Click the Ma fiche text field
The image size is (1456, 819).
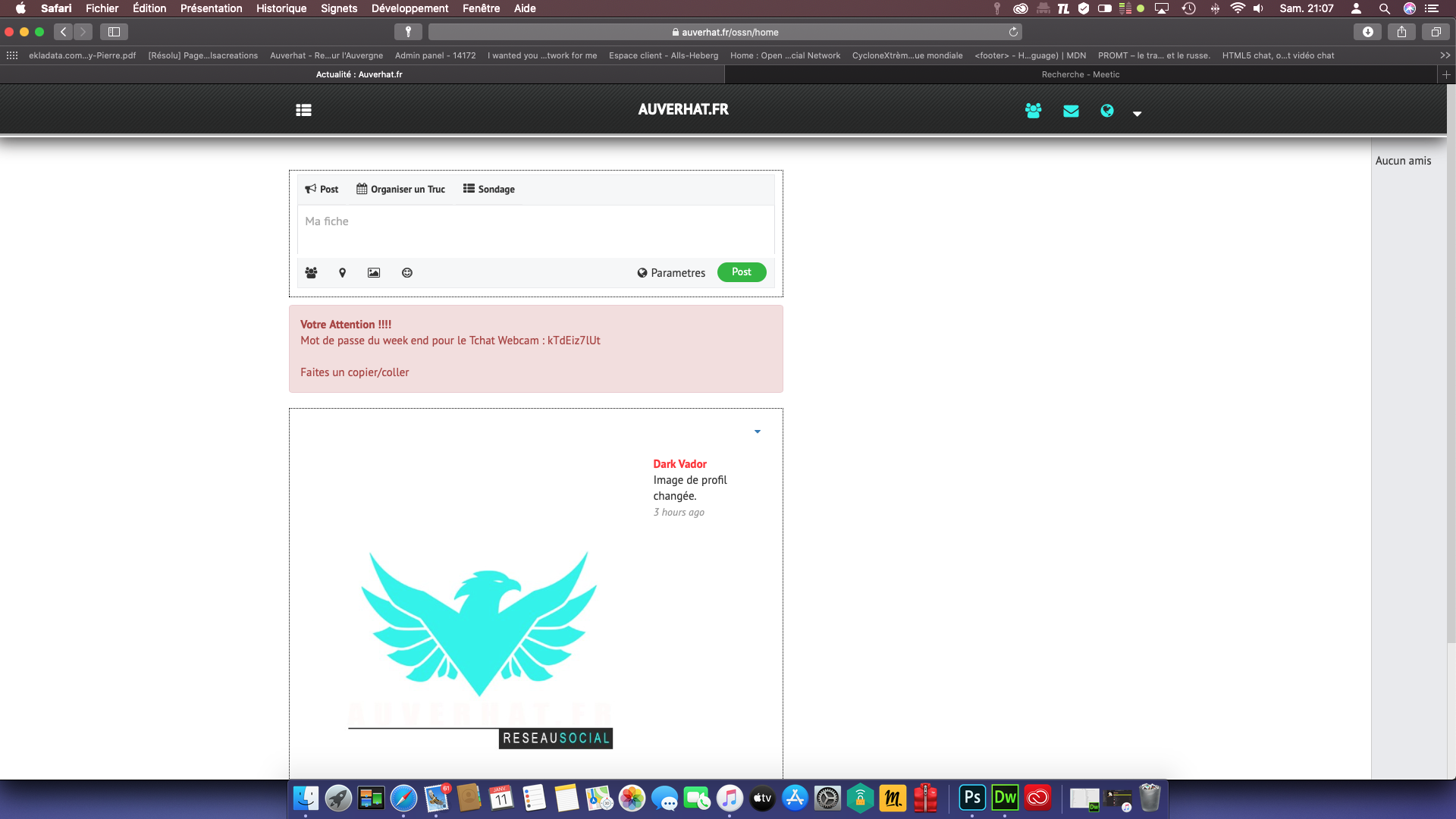[x=535, y=229]
